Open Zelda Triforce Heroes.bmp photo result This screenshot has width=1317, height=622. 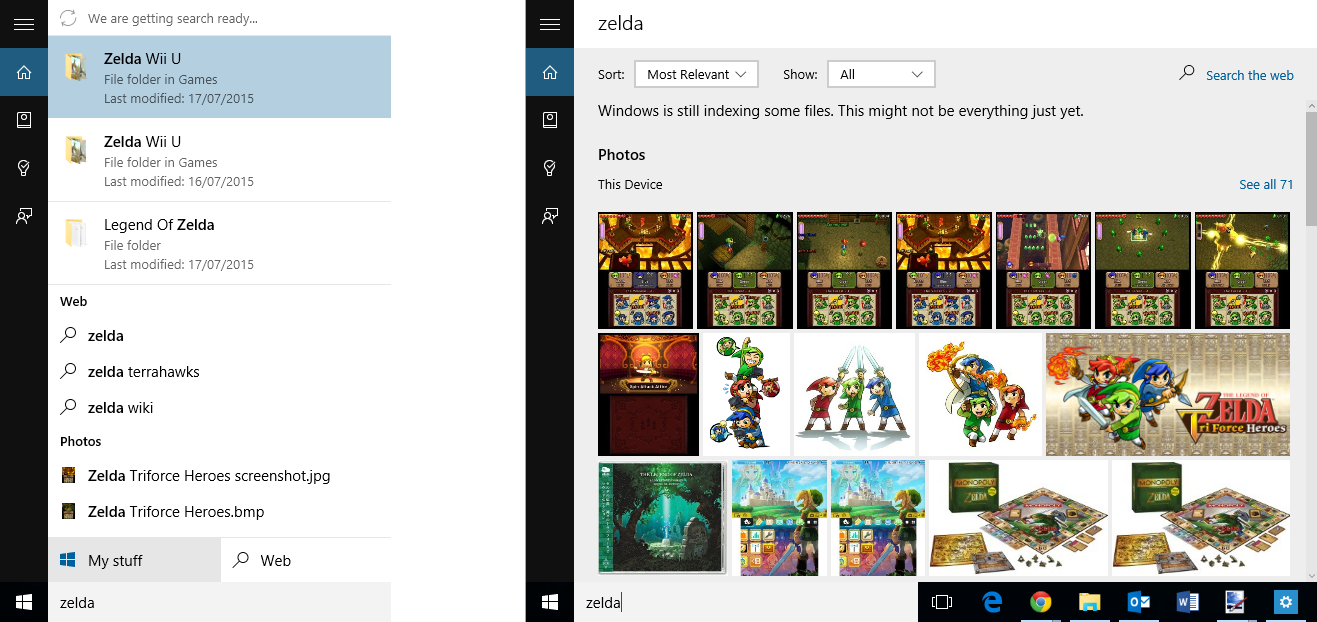click(x=219, y=512)
